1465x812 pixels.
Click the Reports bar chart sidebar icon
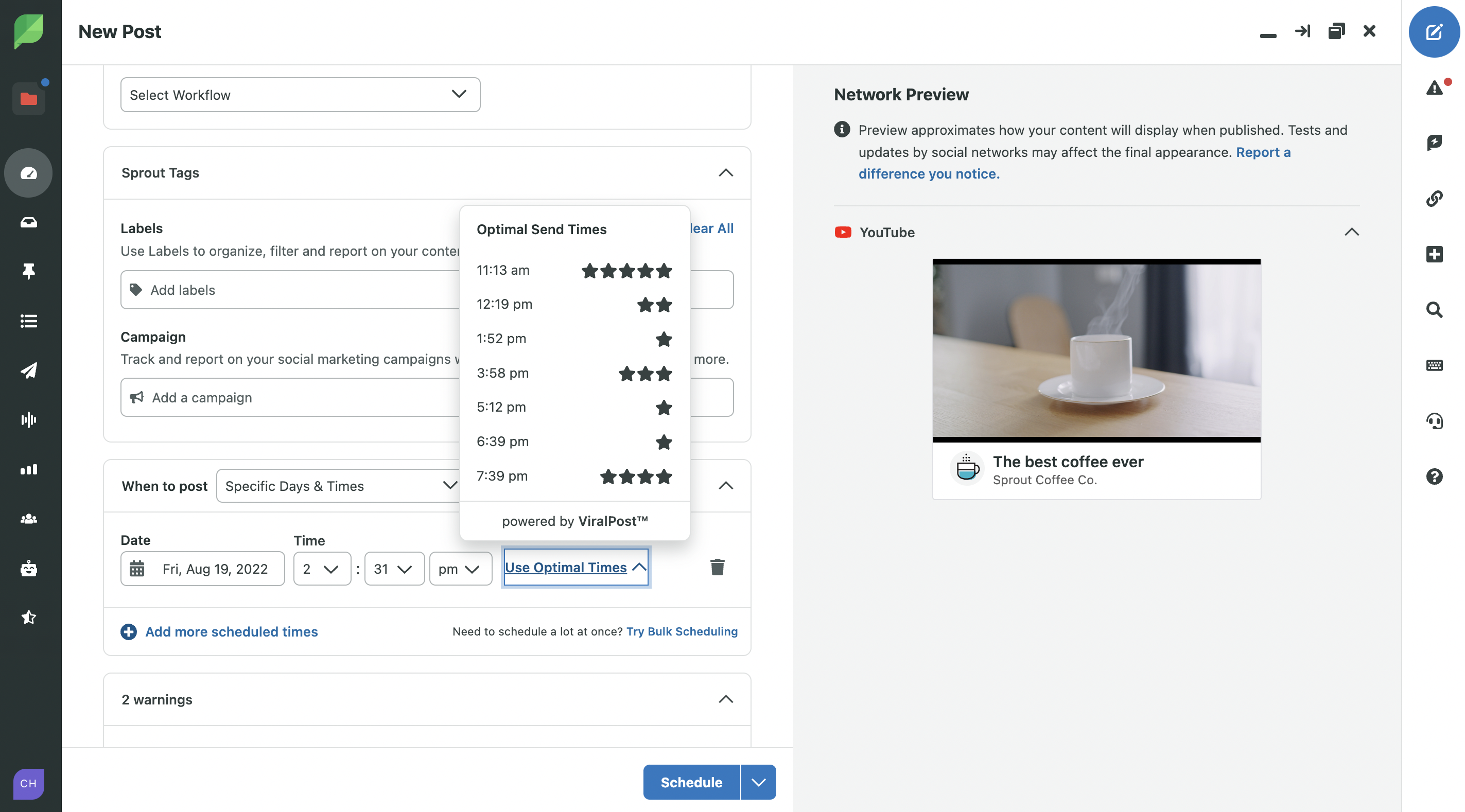point(28,470)
